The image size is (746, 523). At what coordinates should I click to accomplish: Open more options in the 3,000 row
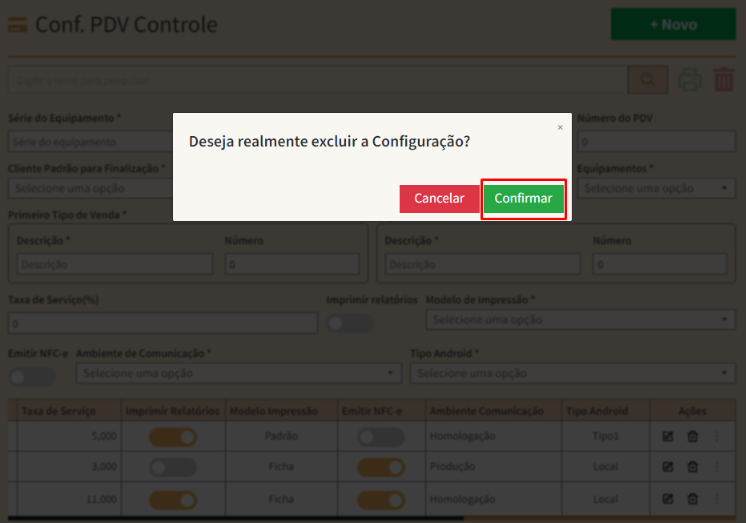(x=717, y=467)
